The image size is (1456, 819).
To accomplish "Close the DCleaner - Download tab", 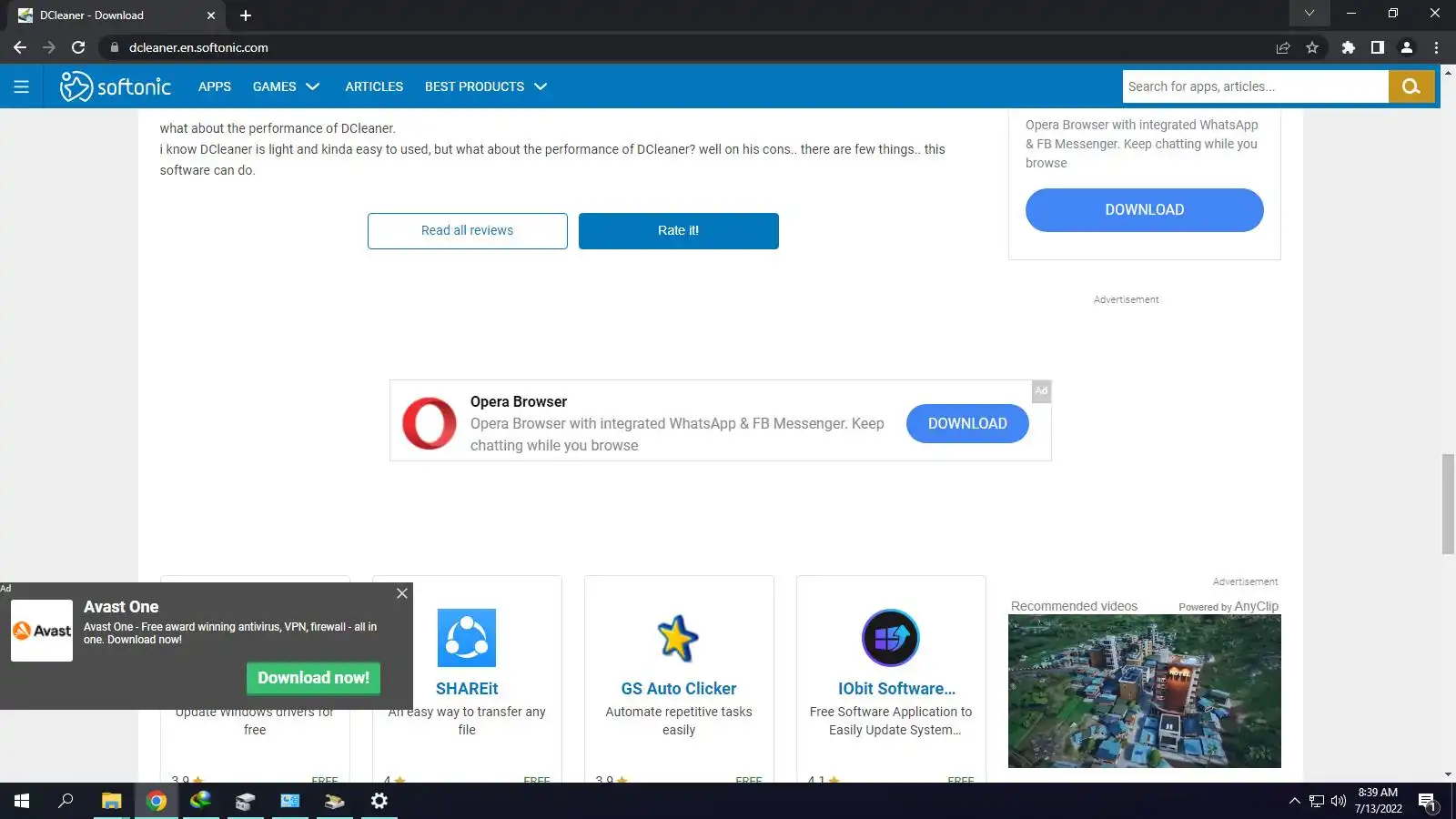I will 211,15.
